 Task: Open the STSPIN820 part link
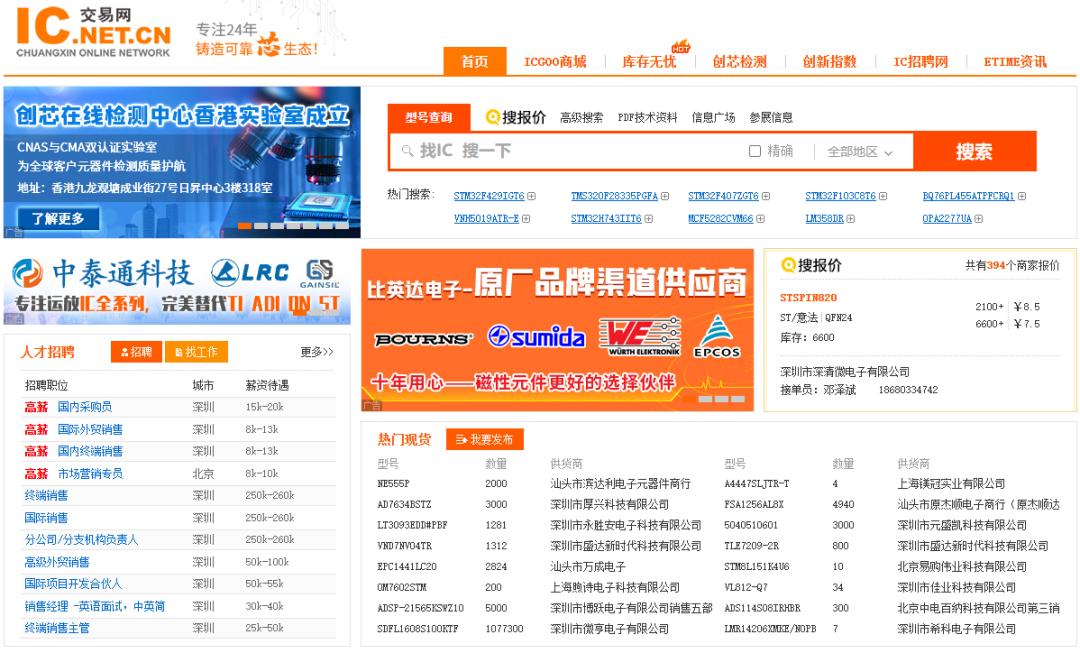click(808, 298)
